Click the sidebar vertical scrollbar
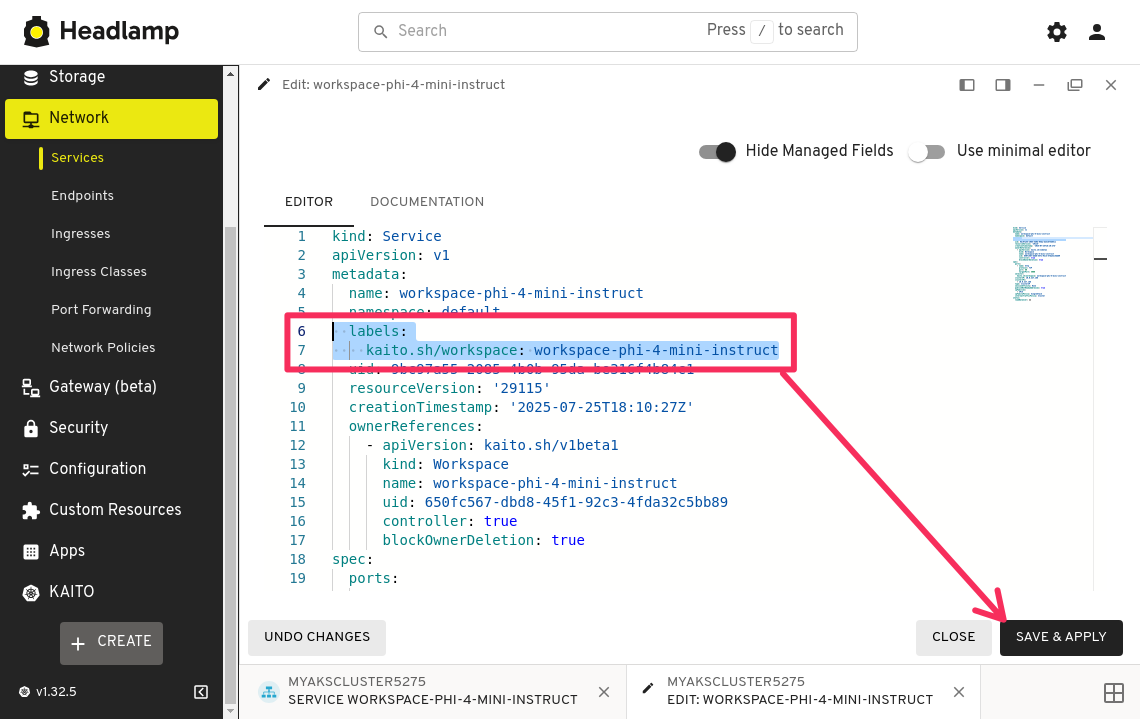Screen dimensions: 1140x719 click(x=231, y=400)
